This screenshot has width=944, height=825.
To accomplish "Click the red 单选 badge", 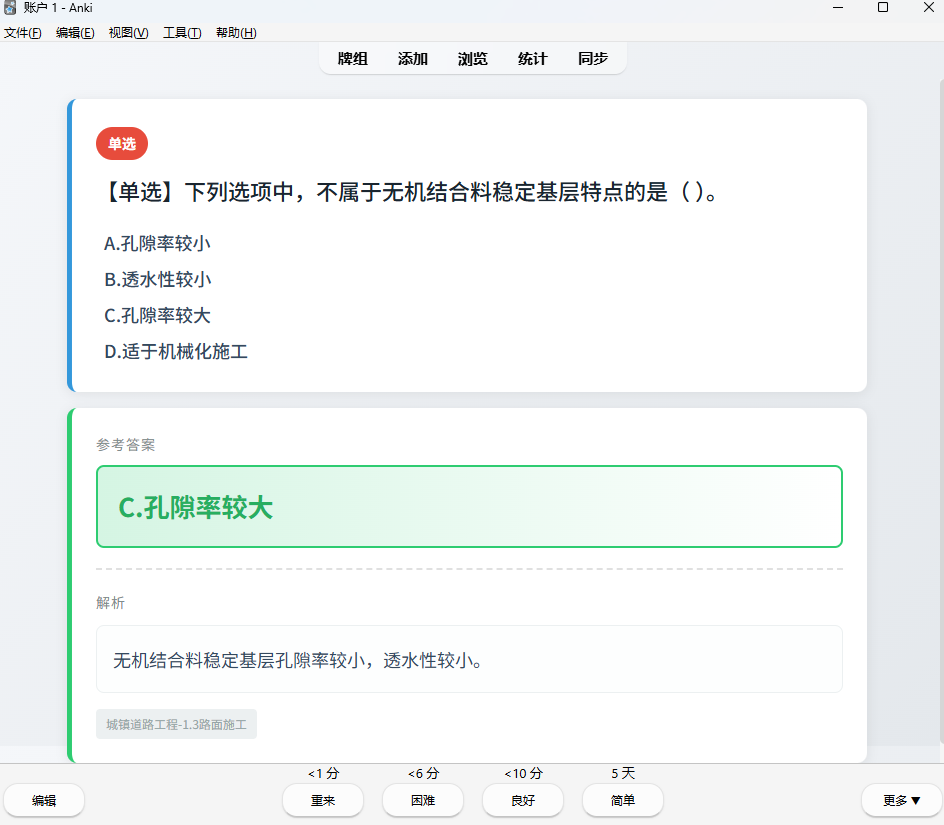I will point(122,143).
